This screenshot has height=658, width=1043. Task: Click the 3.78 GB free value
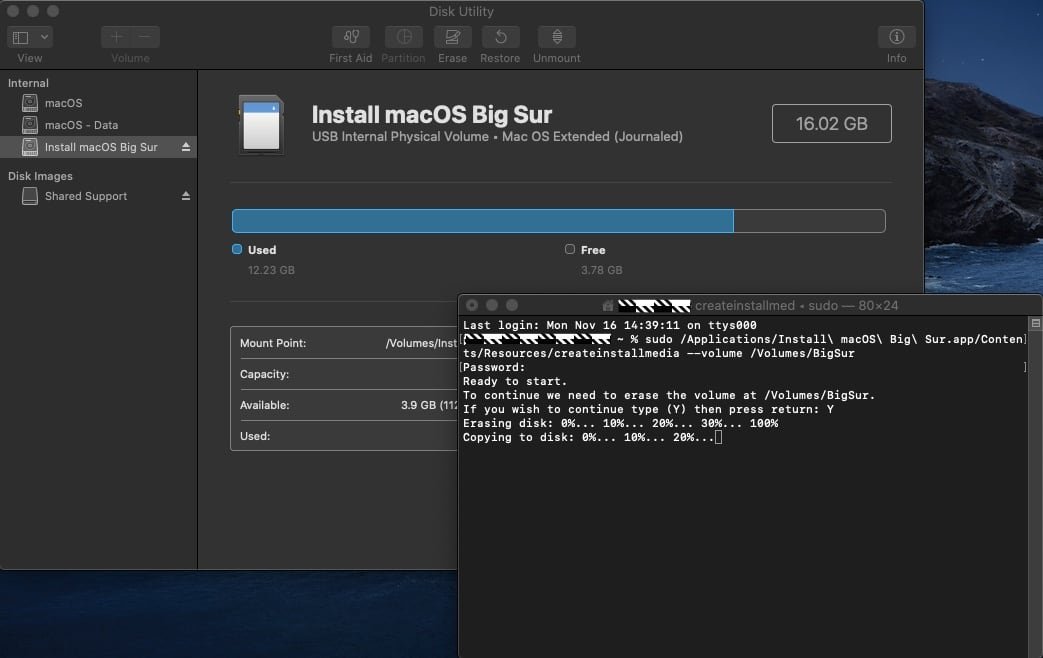click(x=601, y=270)
